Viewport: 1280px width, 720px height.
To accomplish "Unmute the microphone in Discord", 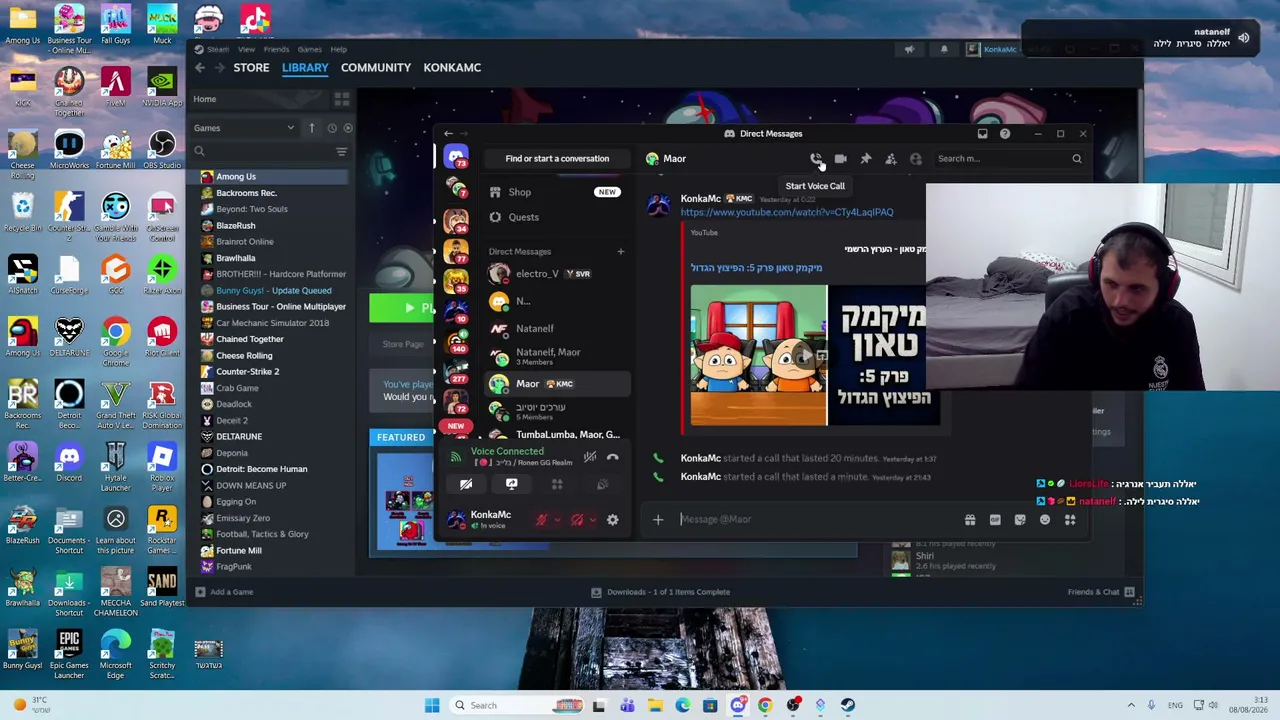I will (x=541, y=520).
